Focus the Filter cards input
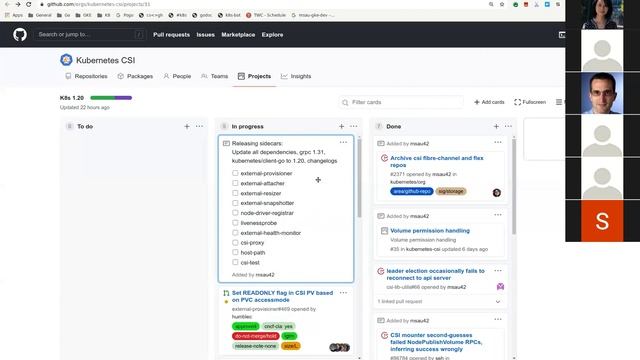The width and height of the screenshot is (640, 360). pyautogui.click(x=401, y=102)
